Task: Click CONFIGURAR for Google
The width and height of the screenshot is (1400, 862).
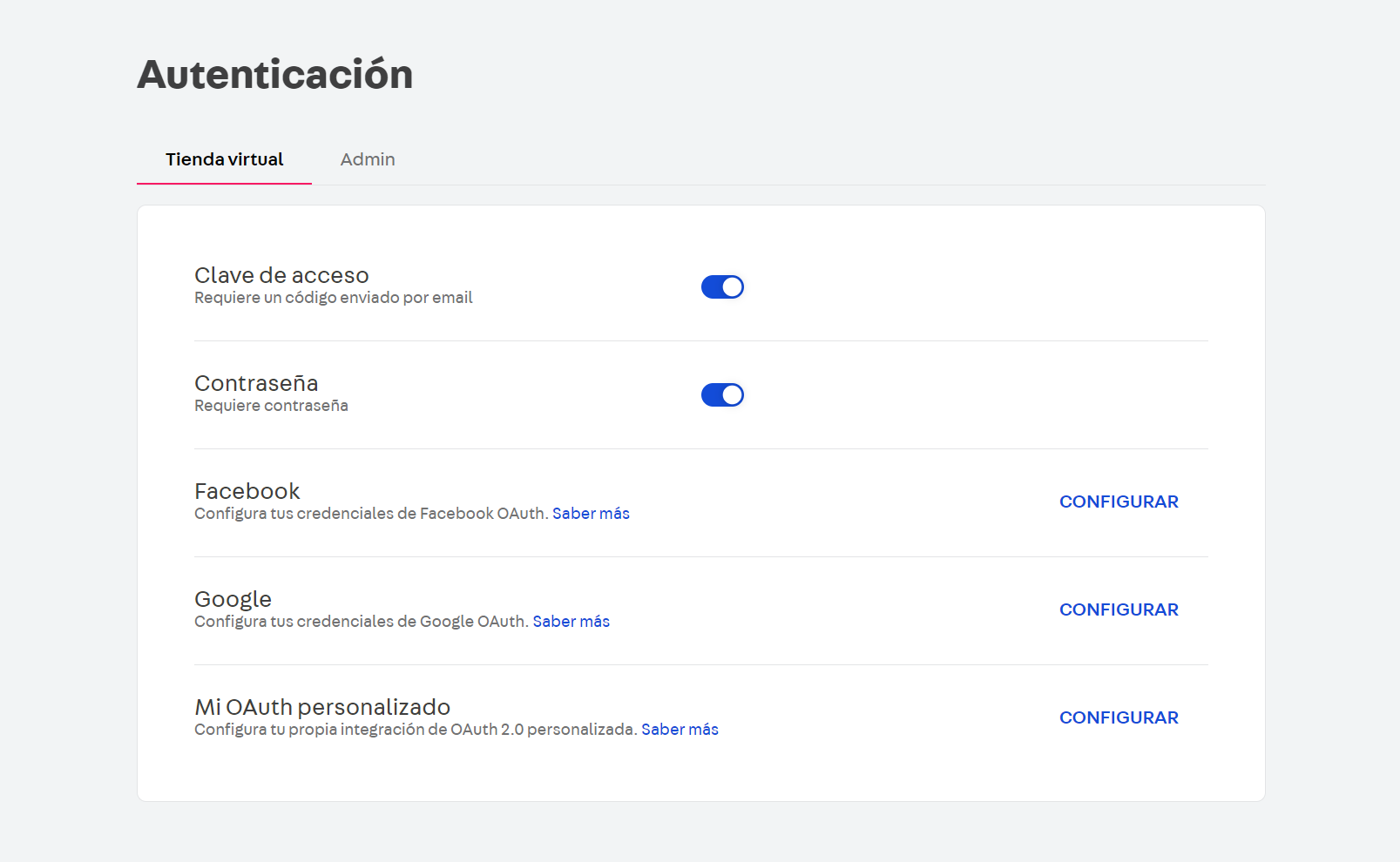Action: click(1119, 609)
